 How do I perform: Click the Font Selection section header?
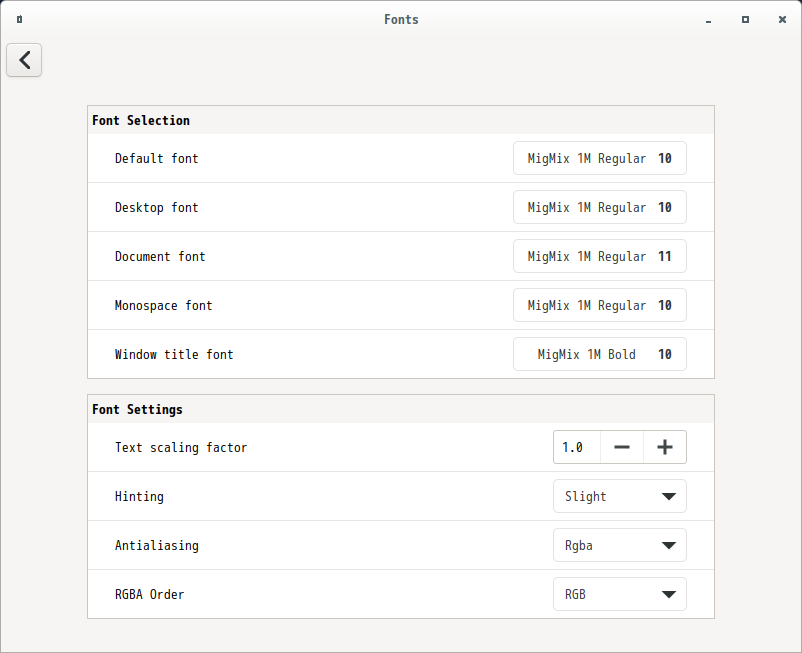(x=141, y=120)
